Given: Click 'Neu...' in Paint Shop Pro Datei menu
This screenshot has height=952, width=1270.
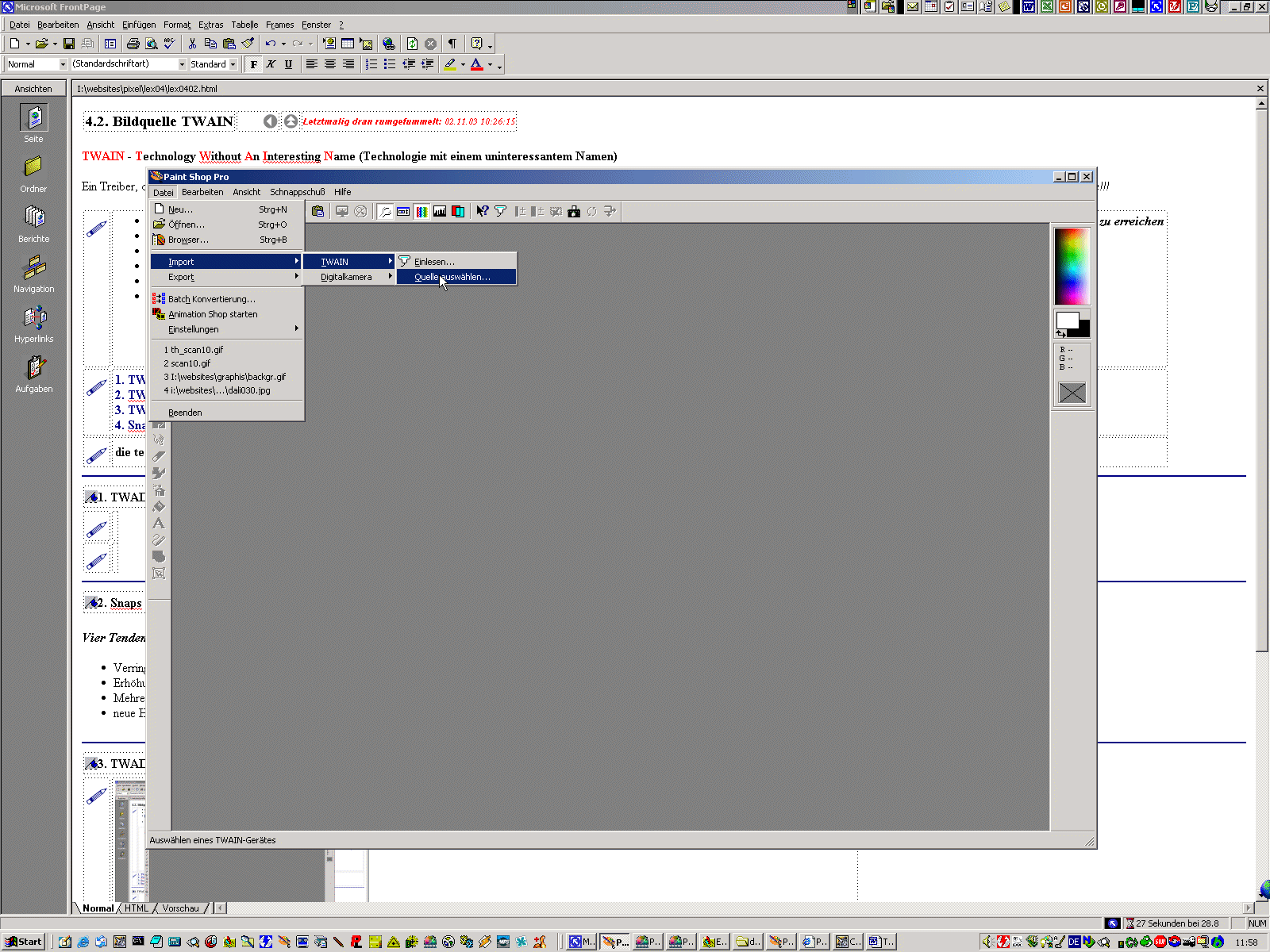Looking at the screenshot, I should point(226,209).
